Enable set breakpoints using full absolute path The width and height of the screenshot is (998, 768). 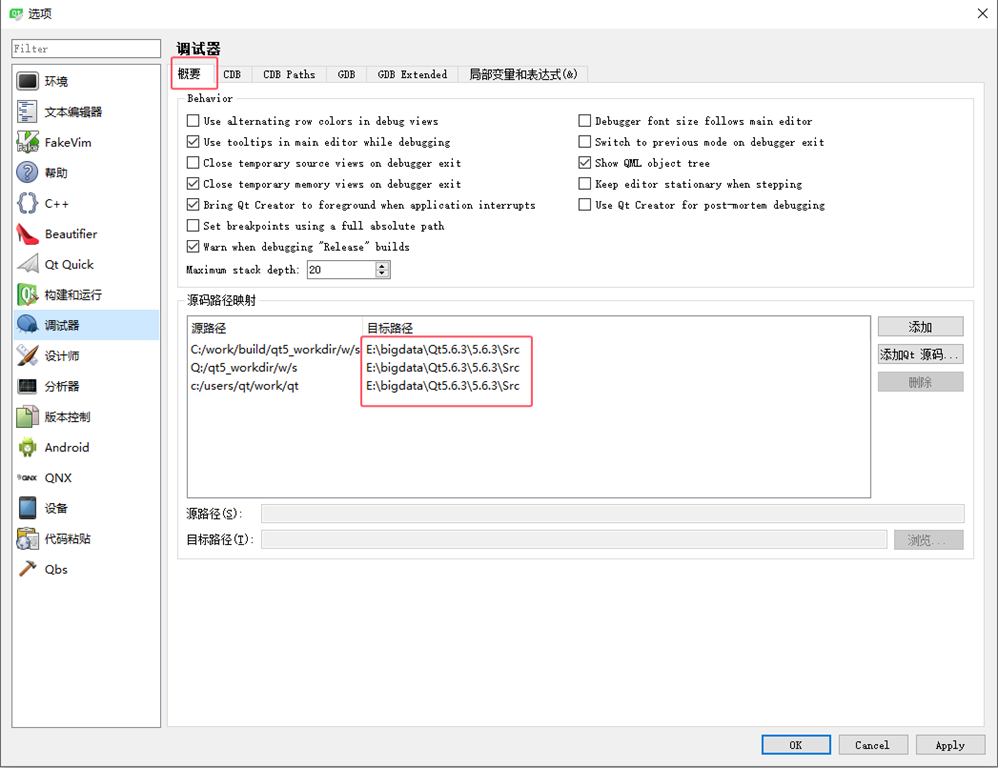click(x=193, y=225)
